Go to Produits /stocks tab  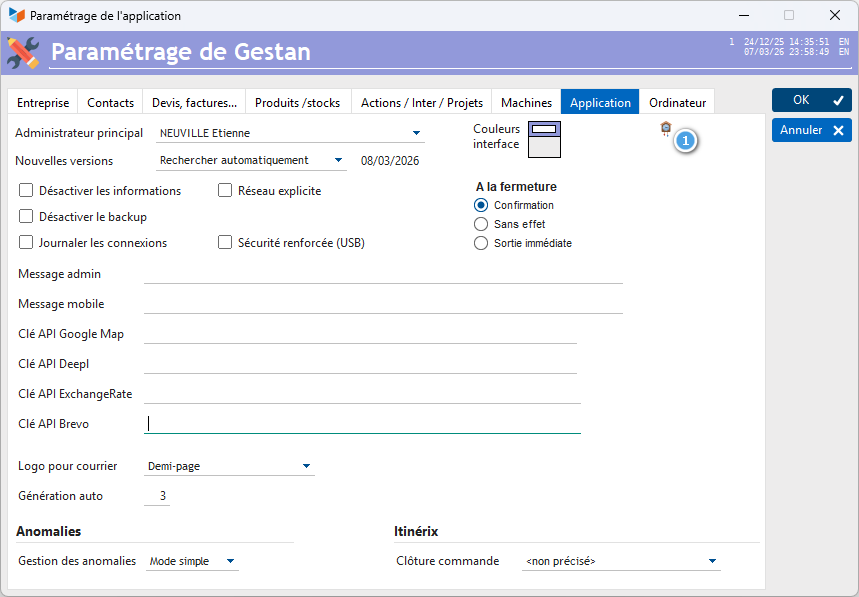point(297,103)
